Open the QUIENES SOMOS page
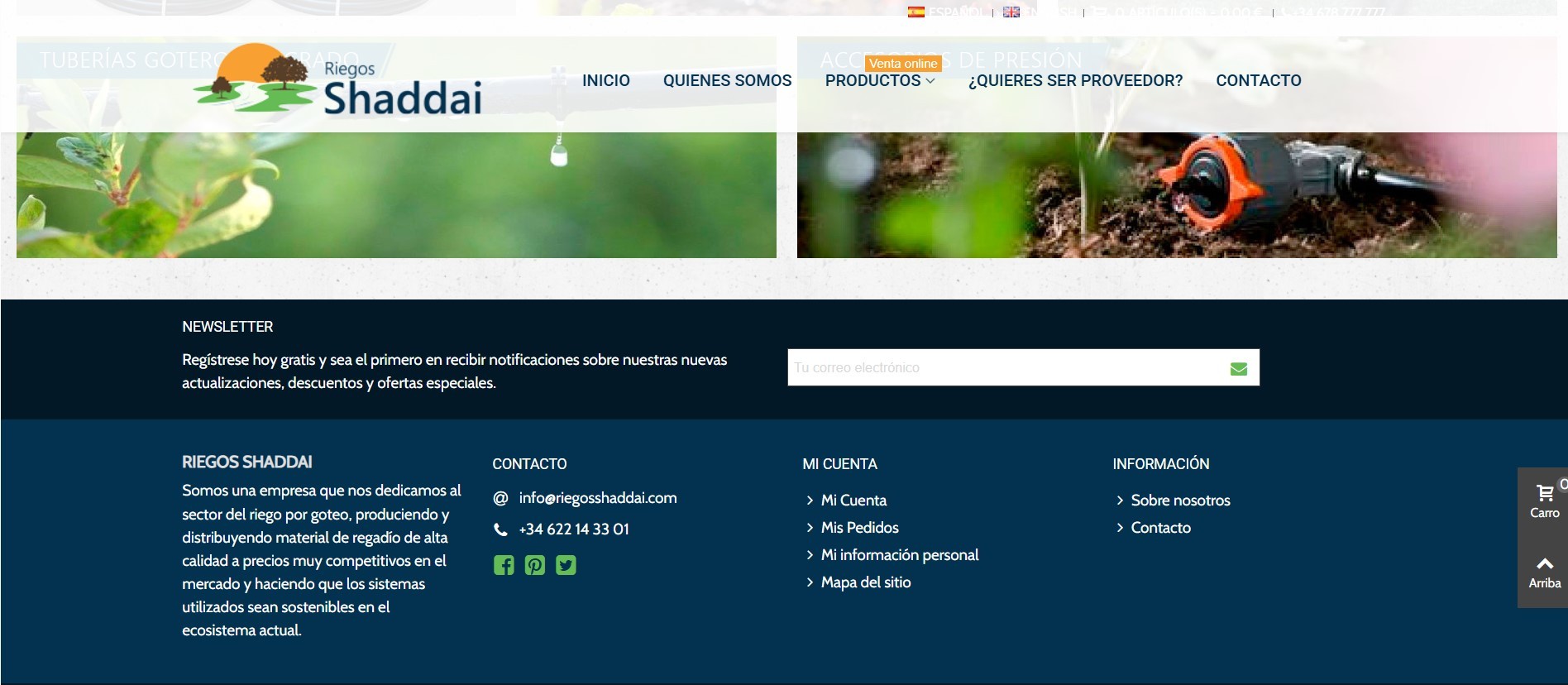The width and height of the screenshot is (1568, 685). tap(727, 80)
